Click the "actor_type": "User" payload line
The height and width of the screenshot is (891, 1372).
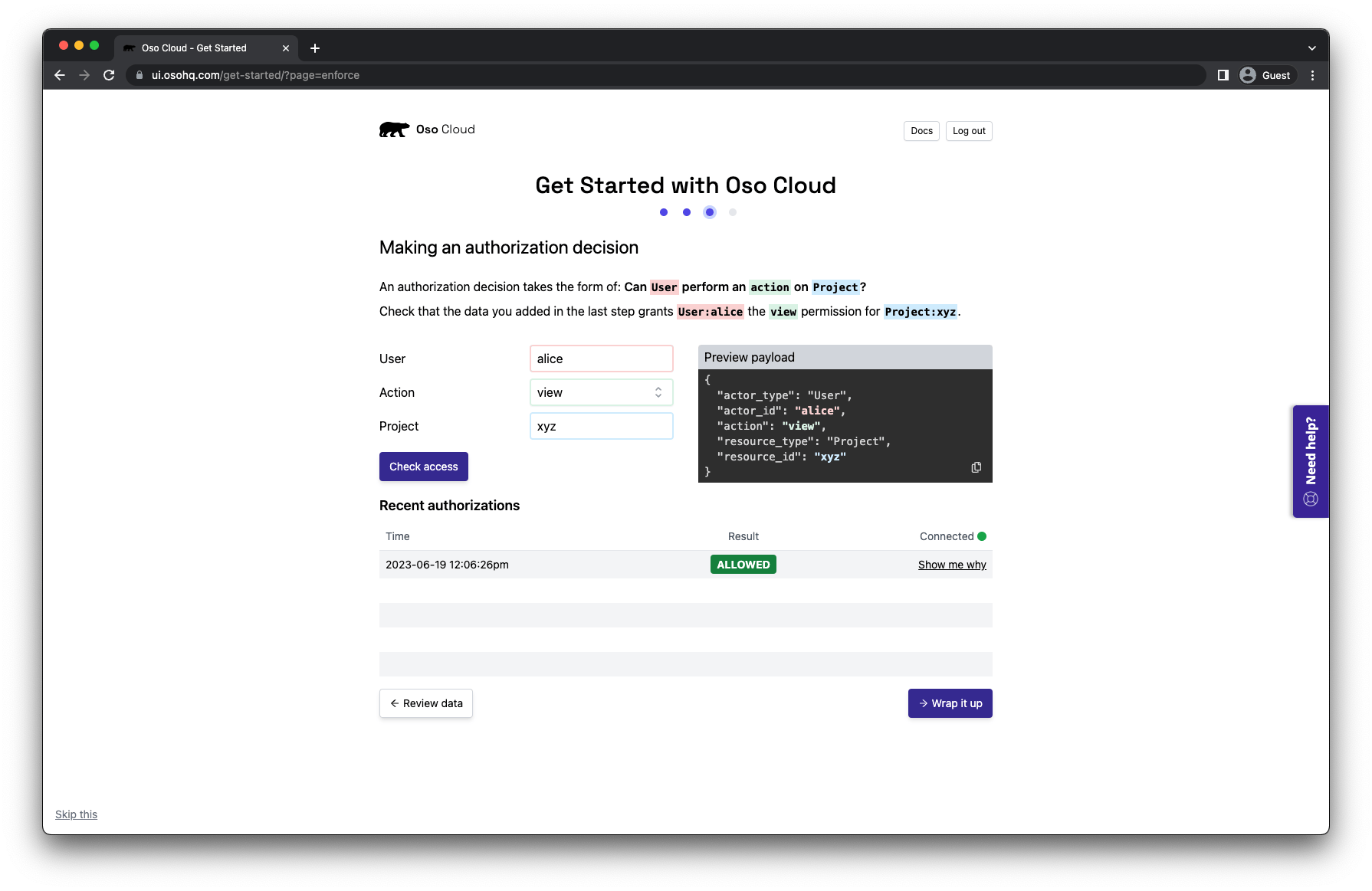click(784, 395)
